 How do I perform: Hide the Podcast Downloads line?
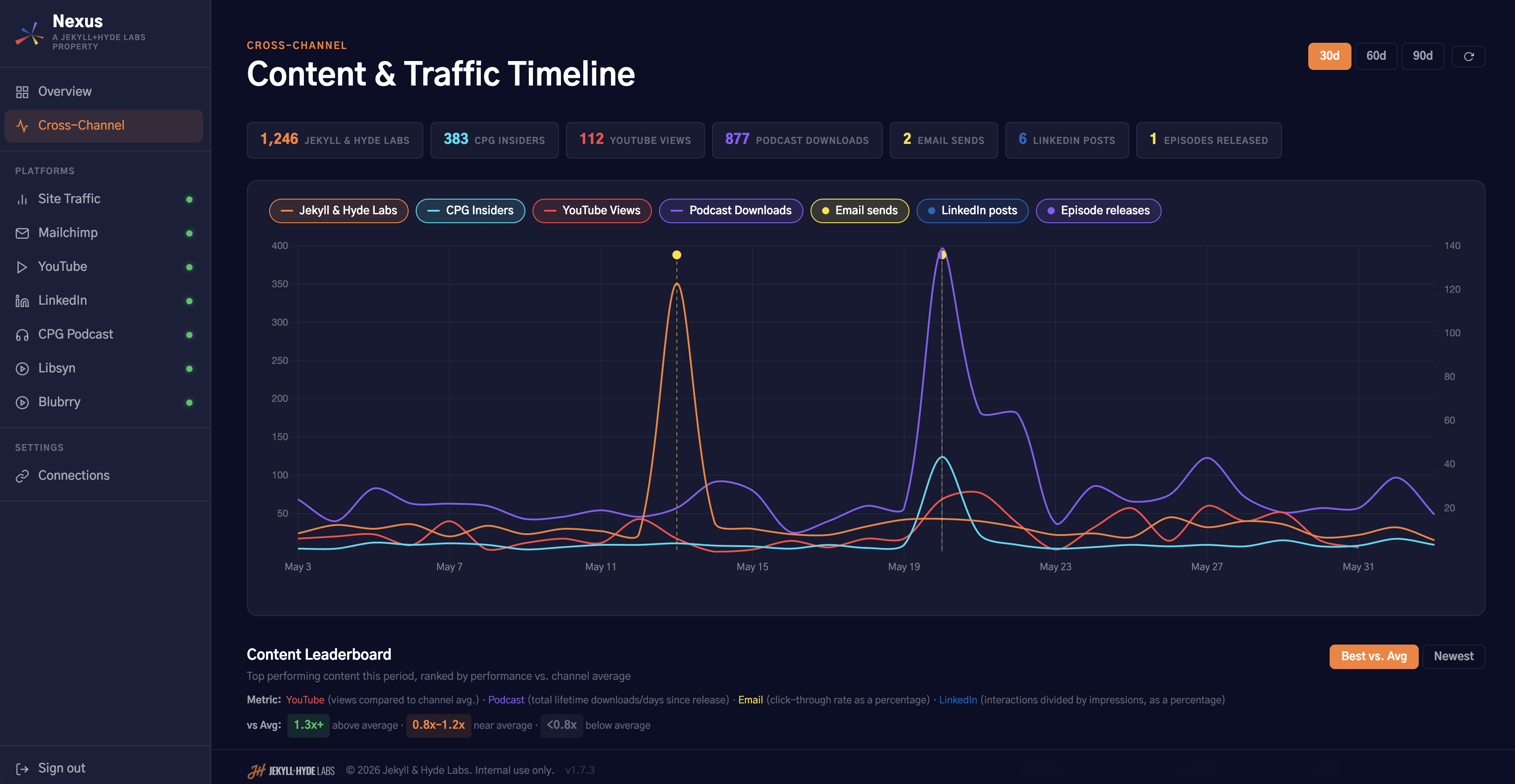[730, 211]
